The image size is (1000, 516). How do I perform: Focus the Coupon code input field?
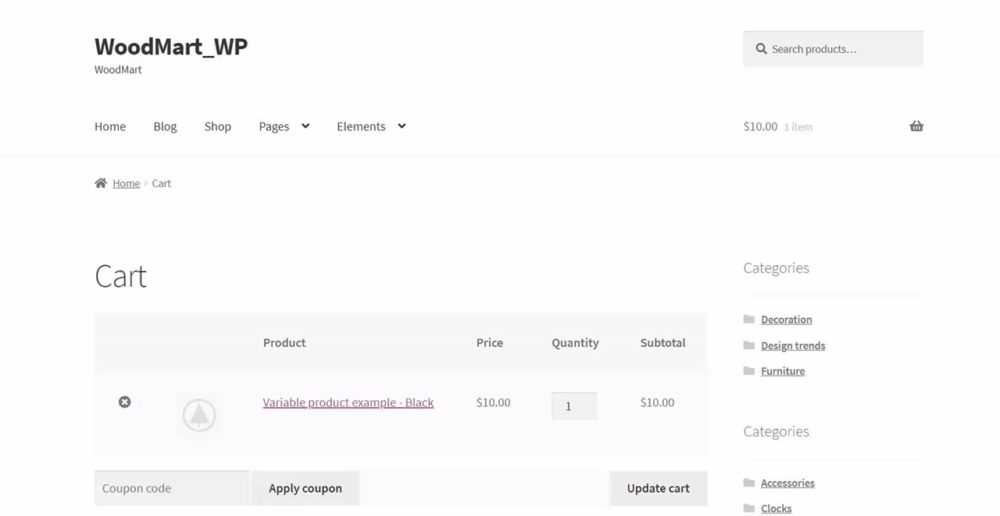171,489
